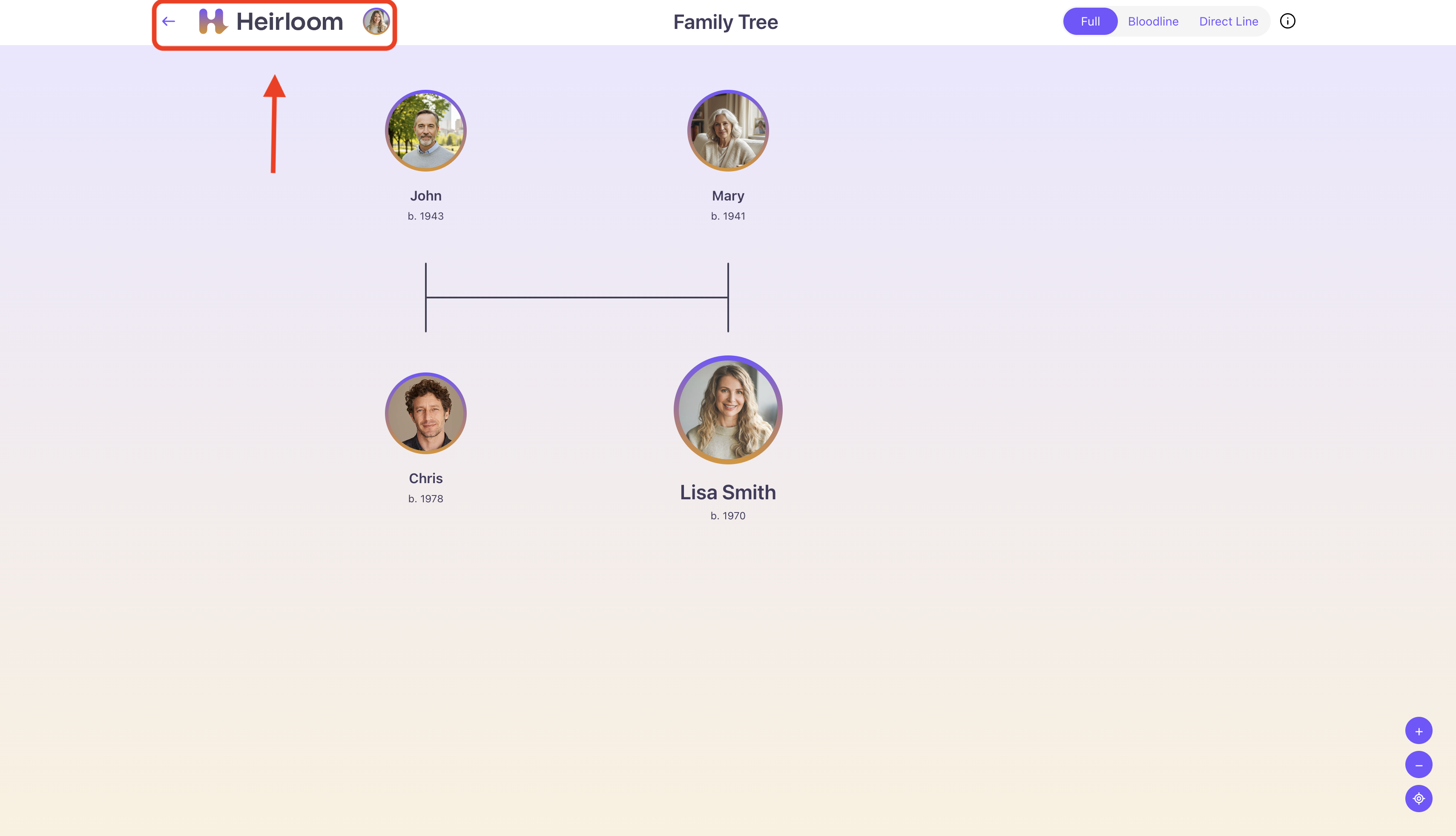Switch to Bloodline view
This screenshot has width=1456, height=836.
coord(1153,21)
